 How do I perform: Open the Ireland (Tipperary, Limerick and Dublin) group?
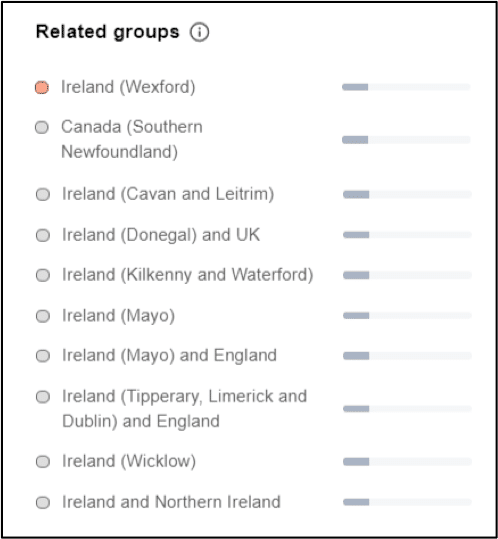click(184, 409)
